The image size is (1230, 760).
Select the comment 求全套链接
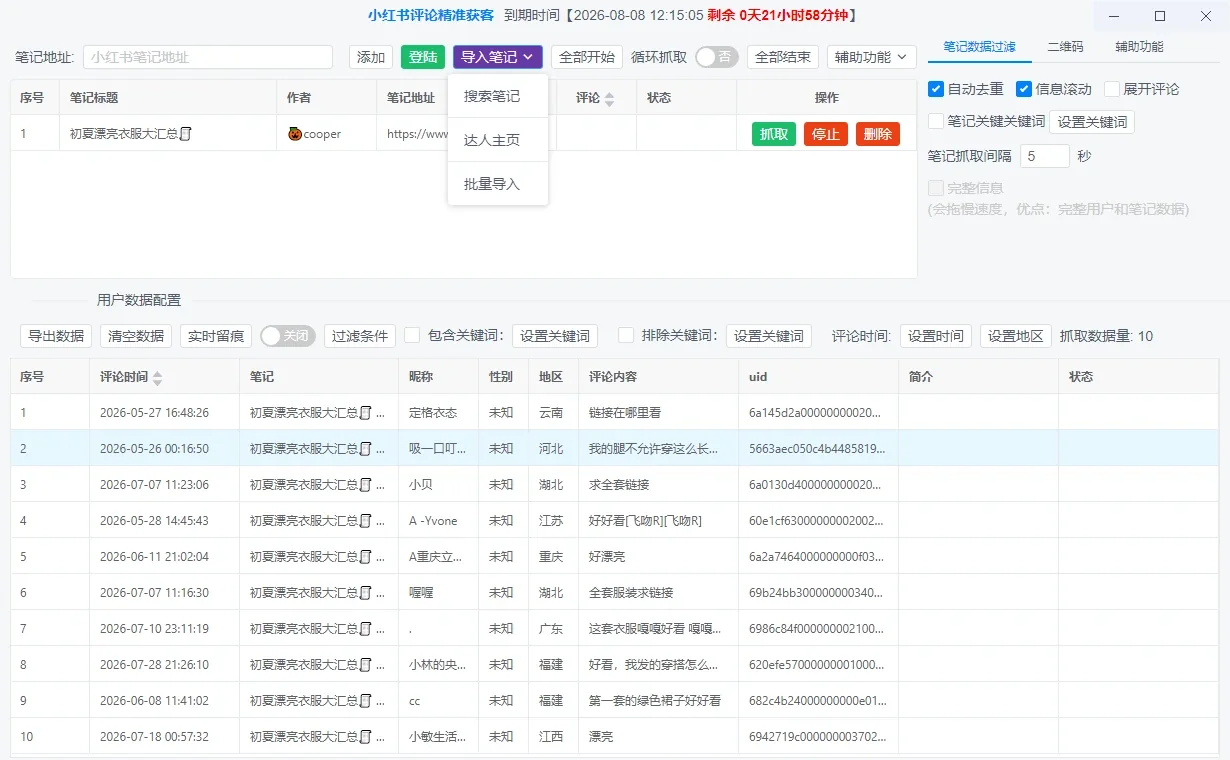(619, 484)
